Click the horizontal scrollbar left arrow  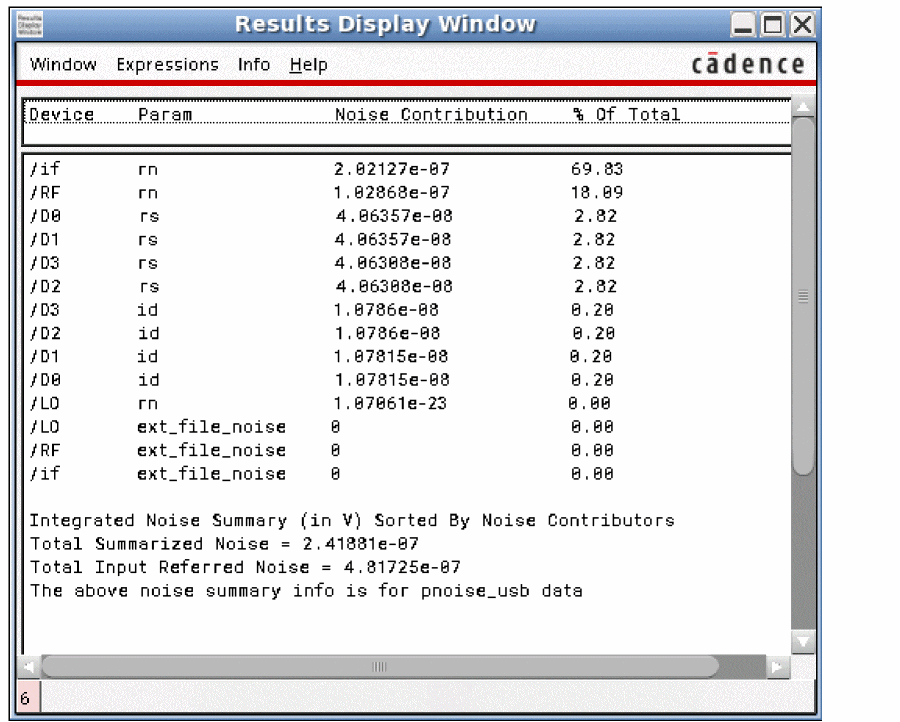click(x=30, y=666)
